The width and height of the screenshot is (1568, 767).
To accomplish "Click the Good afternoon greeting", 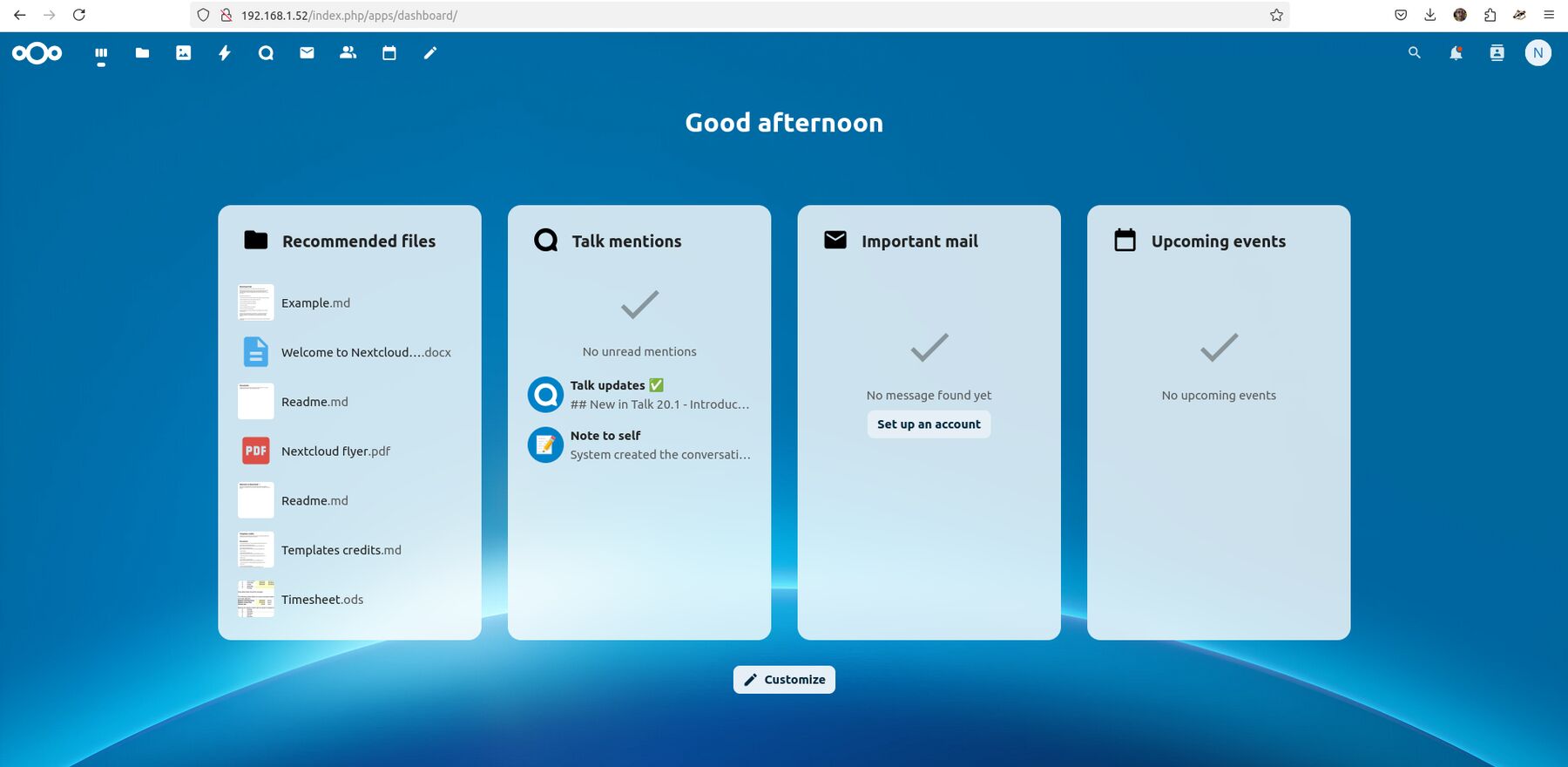I will (784, 123).
